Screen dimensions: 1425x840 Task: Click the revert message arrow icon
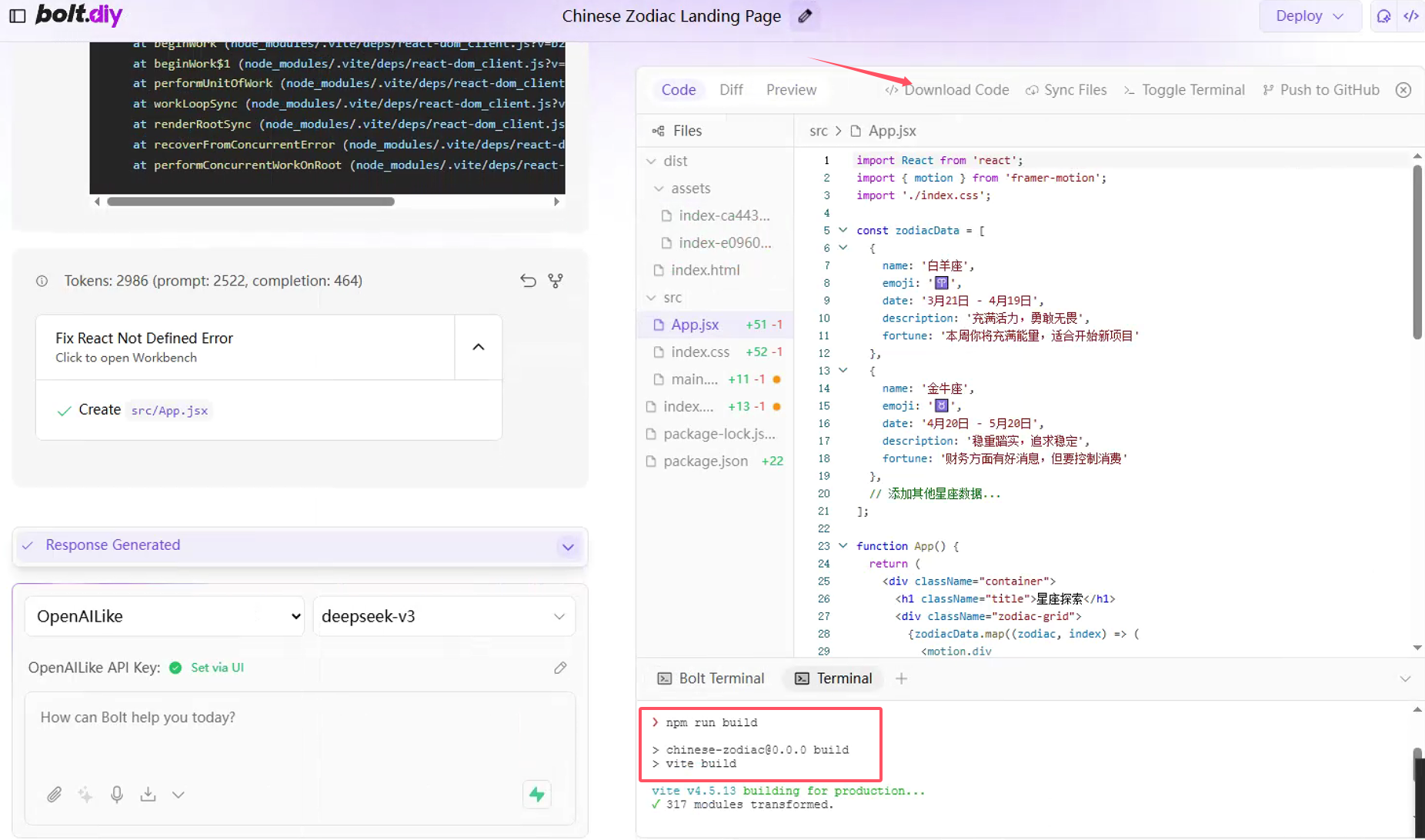[x=528, y=281]
